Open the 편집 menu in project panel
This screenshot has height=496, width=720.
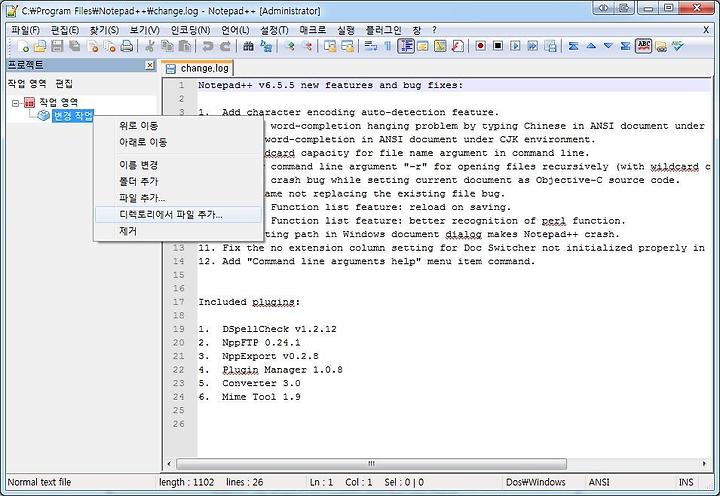click(64, 84)
